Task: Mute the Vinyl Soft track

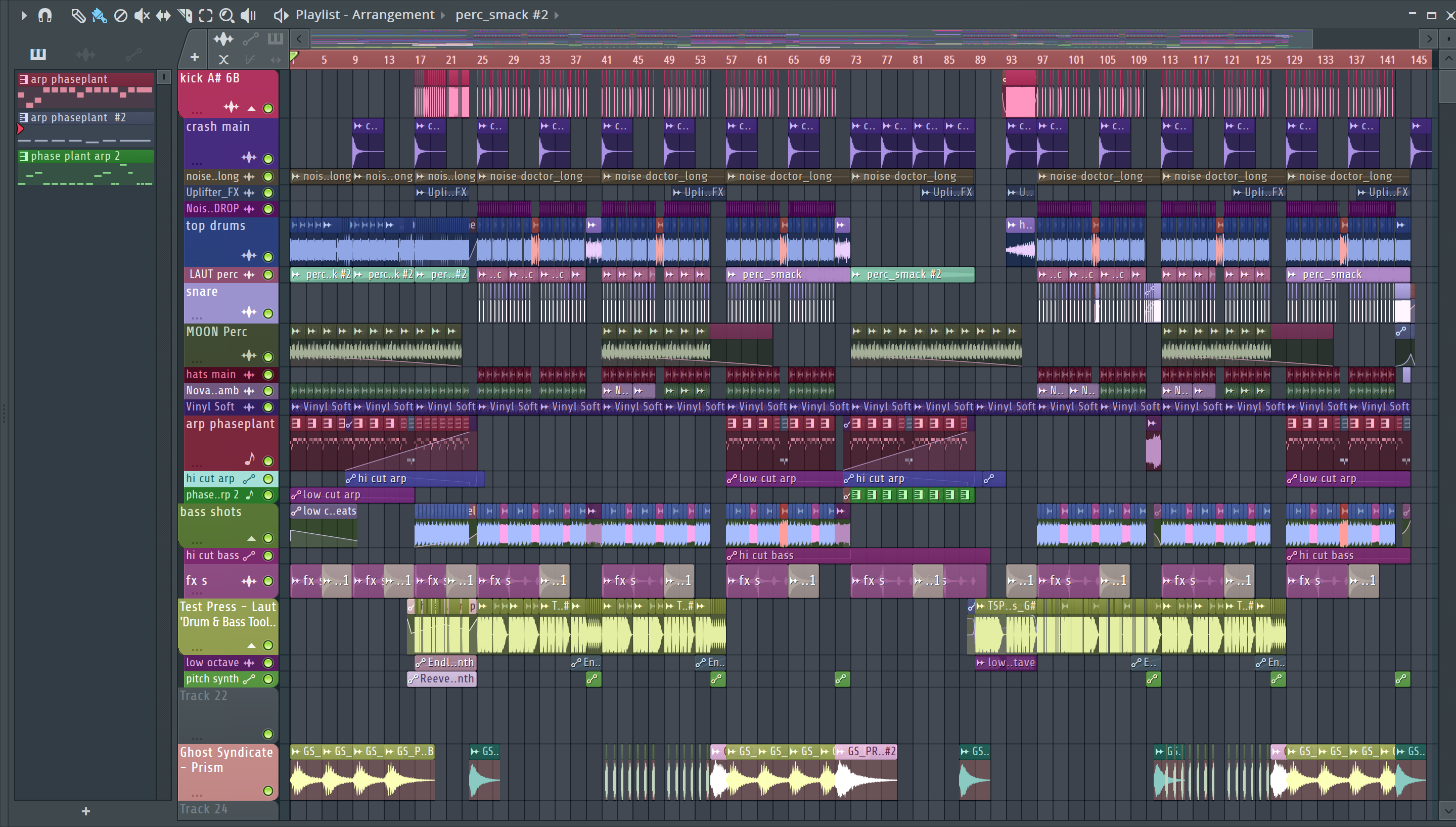Action: pyautogui.click(x=268, y=407)
